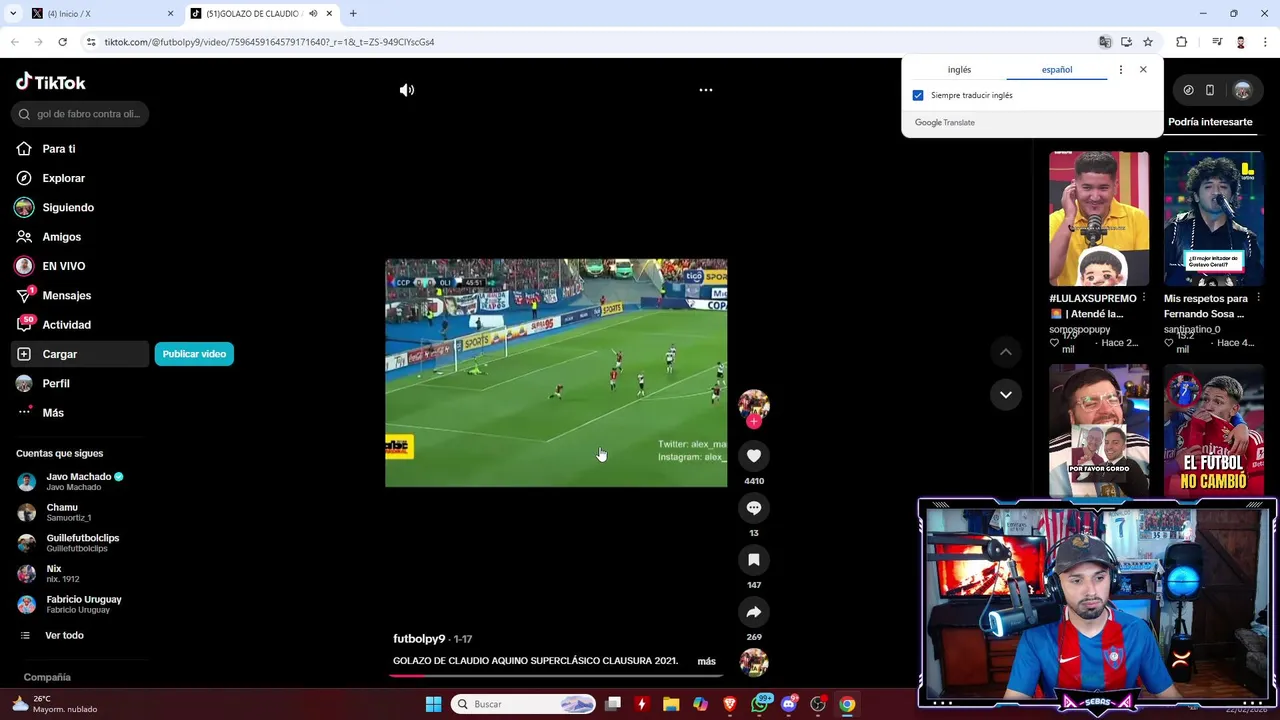
Task: Open the get-app phone icon in the top pill
Action: tap(1210, 90)
